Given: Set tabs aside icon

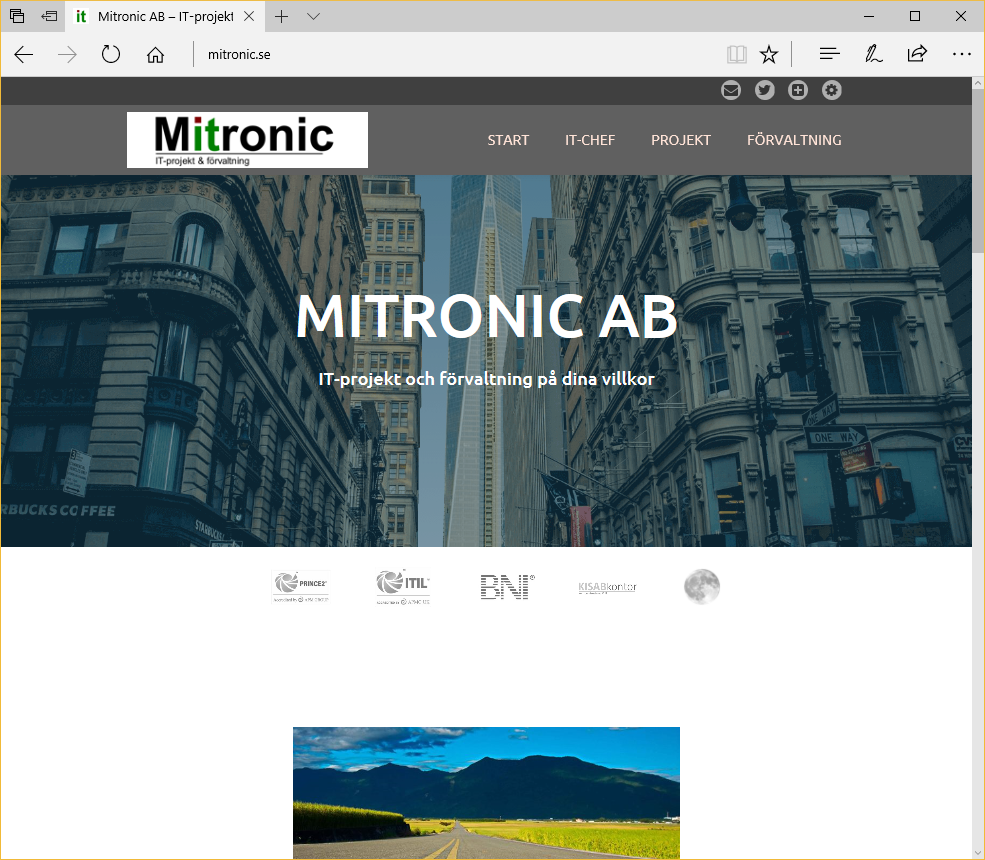Looking at the screenshot, I should (x=49, y=16).
